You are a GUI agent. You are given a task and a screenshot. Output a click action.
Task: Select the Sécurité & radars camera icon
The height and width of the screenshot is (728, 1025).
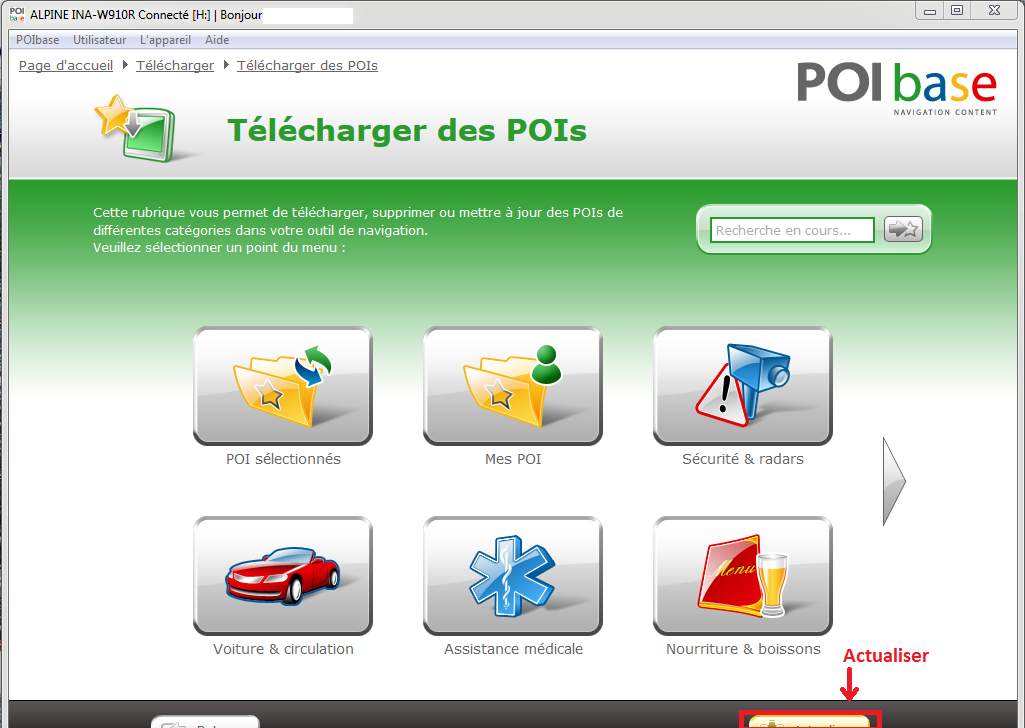[x=743, y=386]
